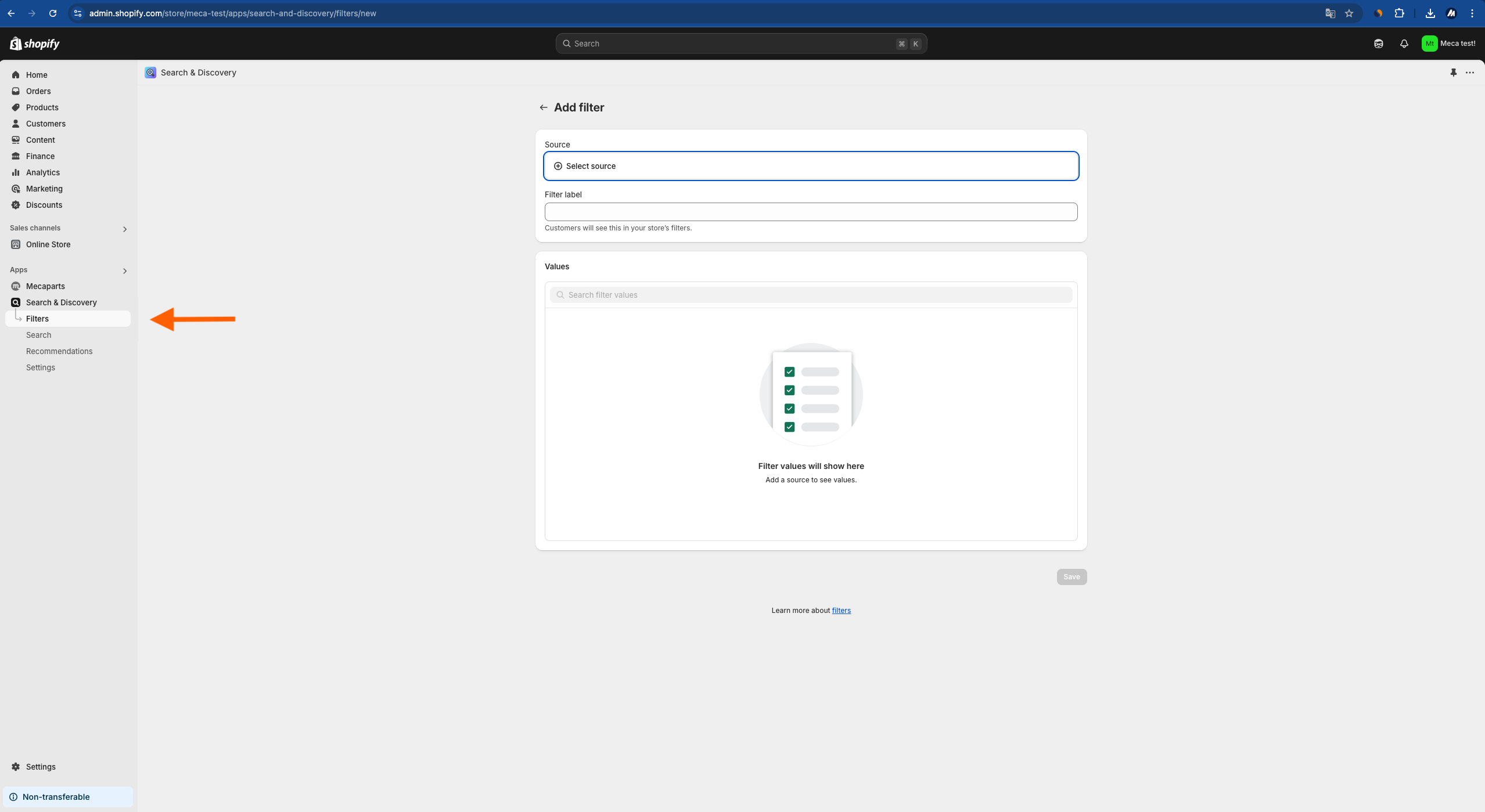
Task: Open the app's three-dot more menu
Action: 1470,73
